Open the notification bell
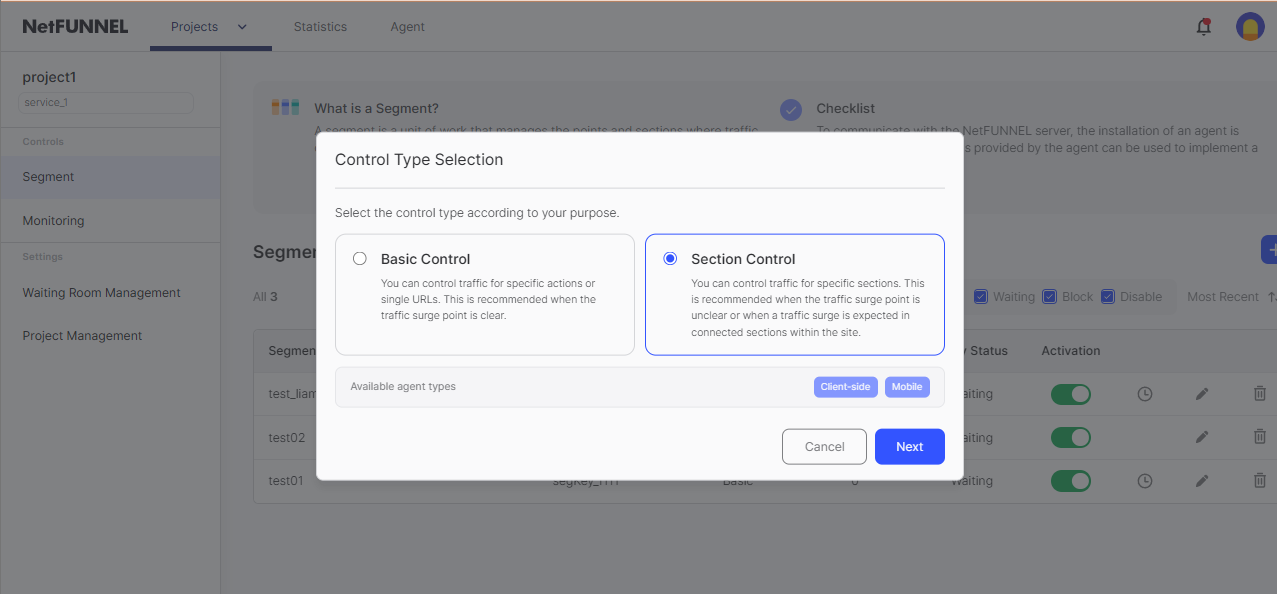 pos(1203,26)
